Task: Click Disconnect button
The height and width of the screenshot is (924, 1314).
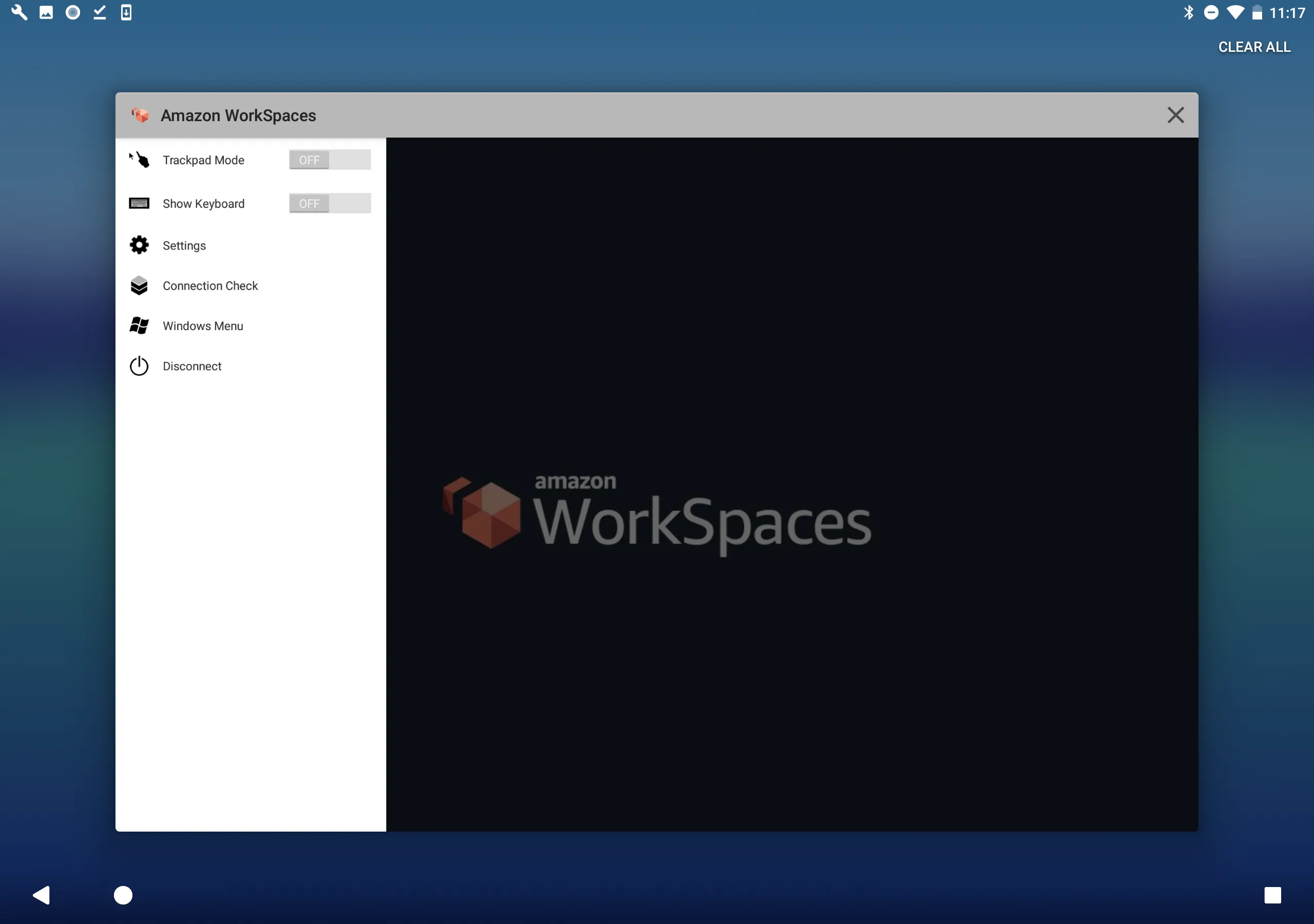Action: tap(192, 366)
